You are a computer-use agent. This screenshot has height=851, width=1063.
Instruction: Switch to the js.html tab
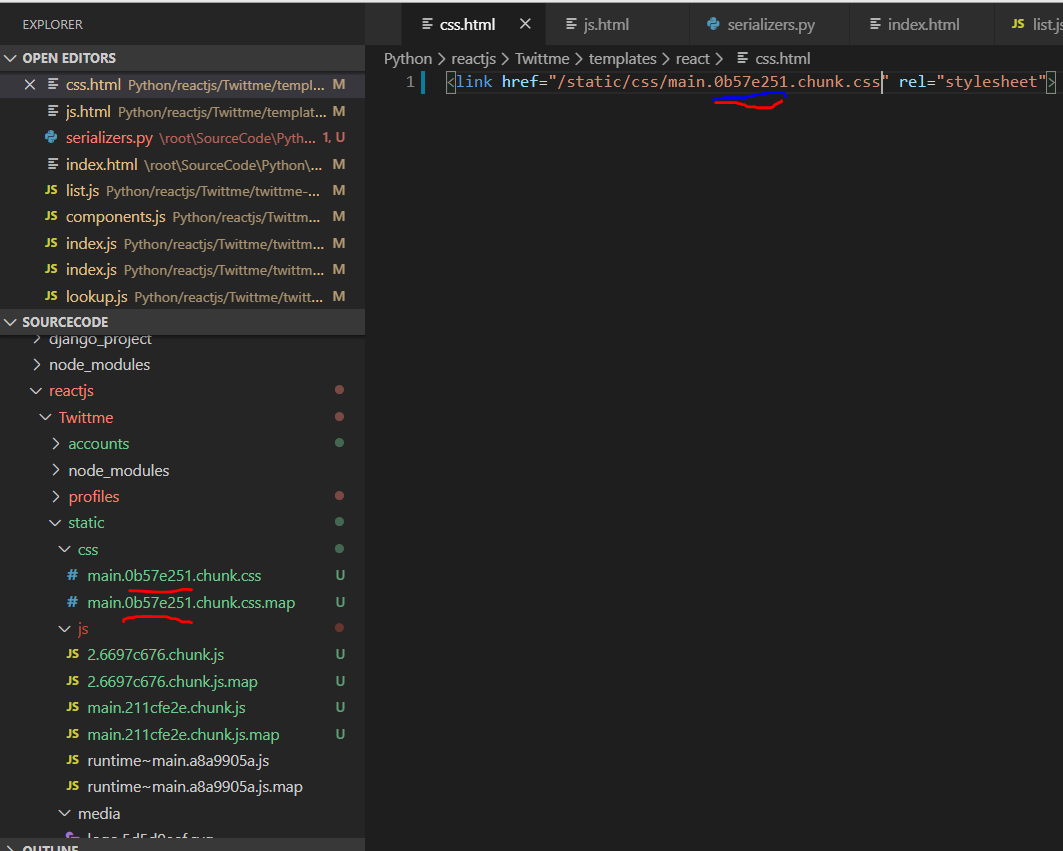pos(606,24)
